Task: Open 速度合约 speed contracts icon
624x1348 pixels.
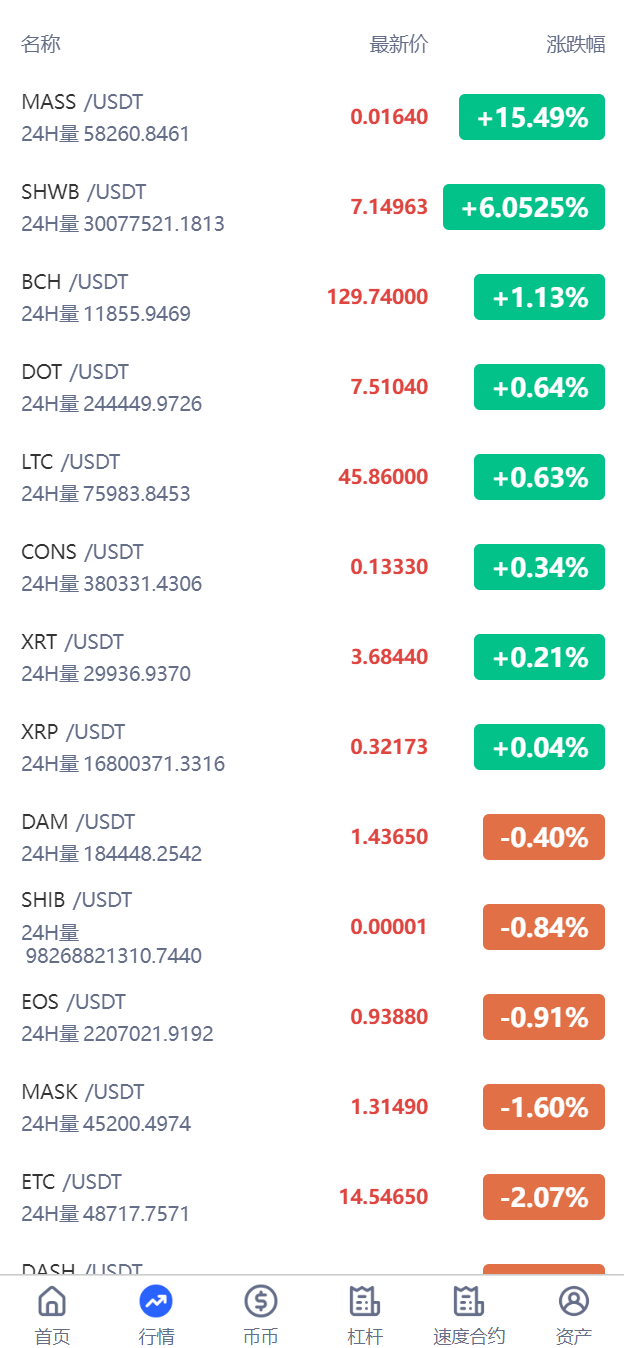Action: [469, 1310]
